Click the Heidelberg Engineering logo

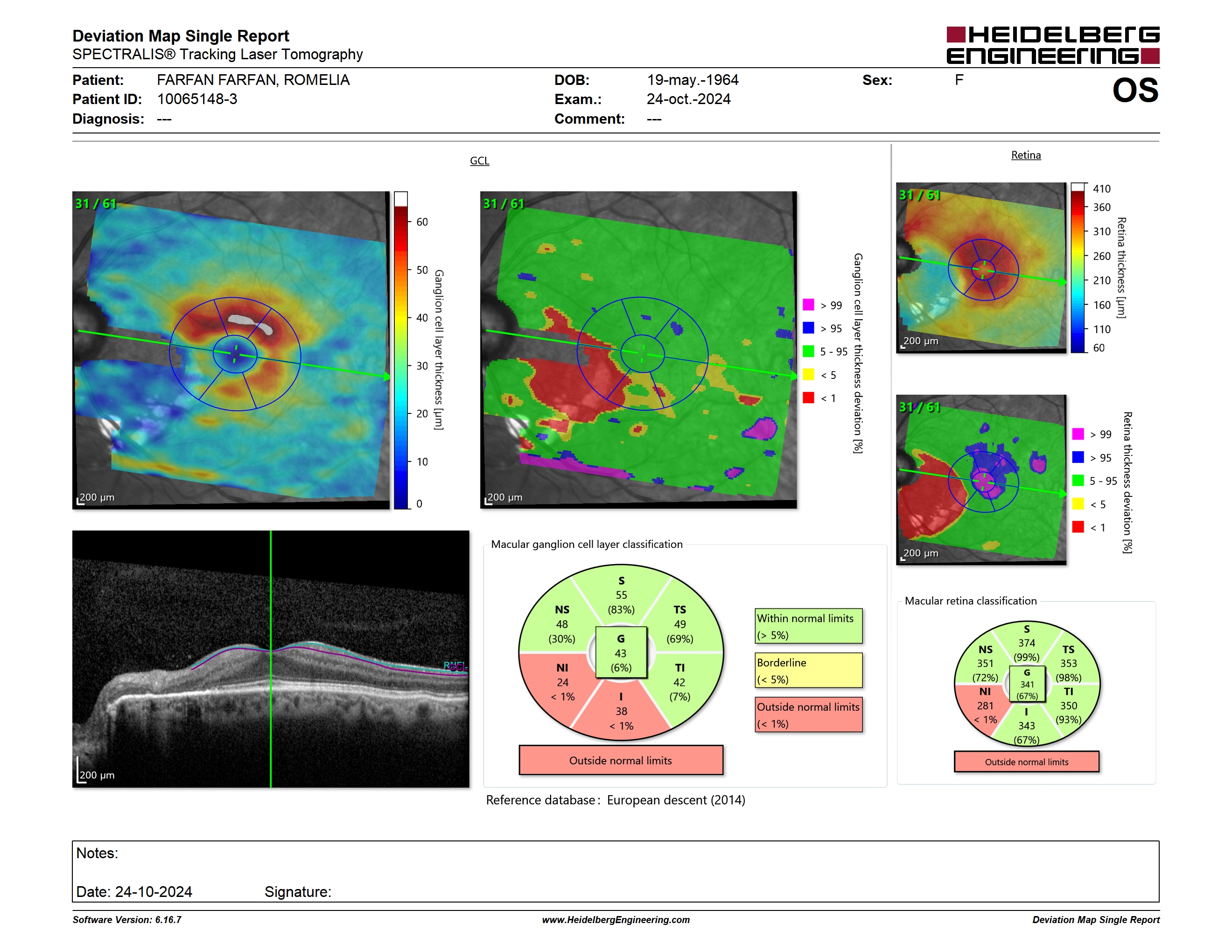(x=1053, y=45)
